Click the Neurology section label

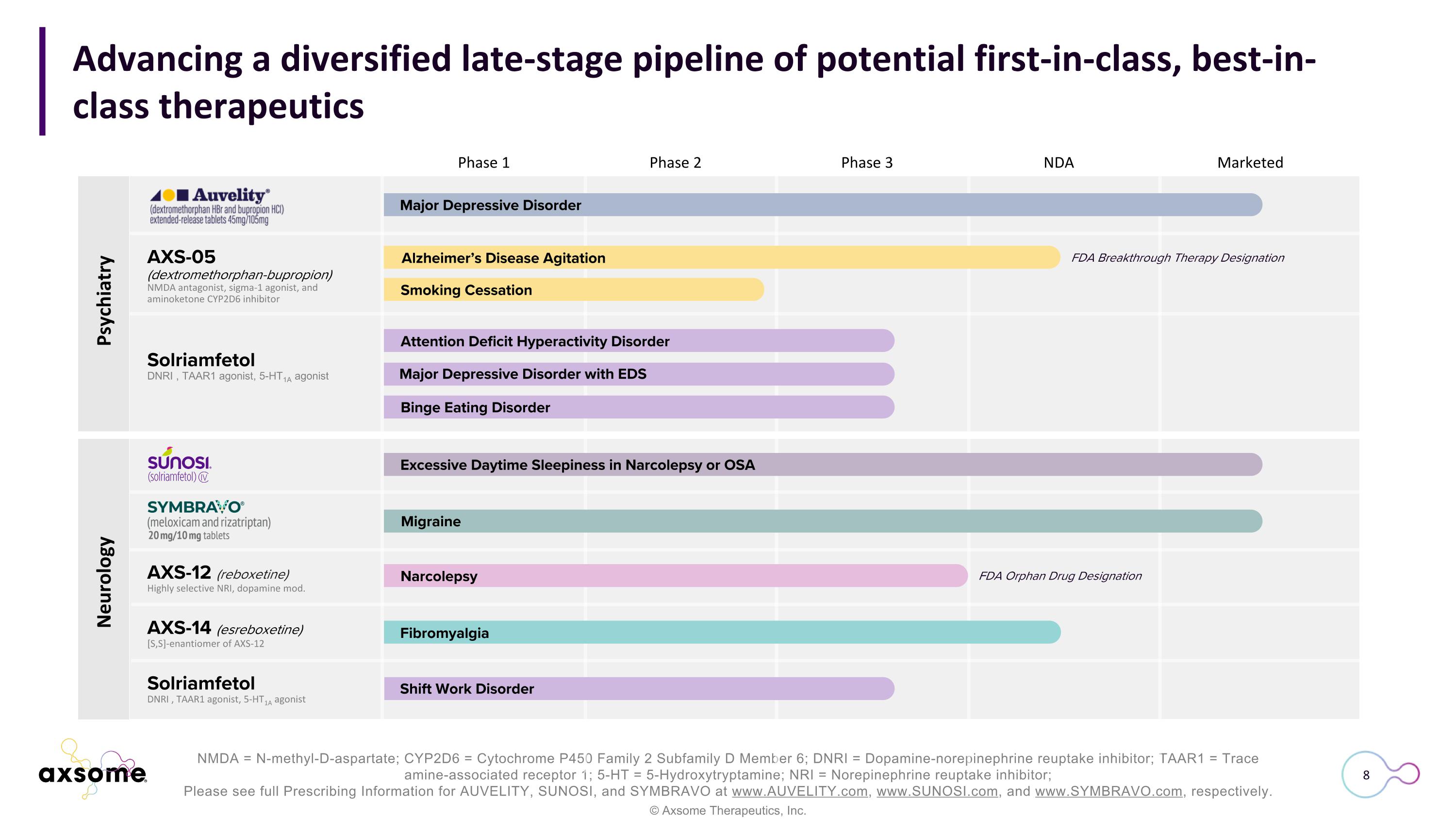pos(104,582)
